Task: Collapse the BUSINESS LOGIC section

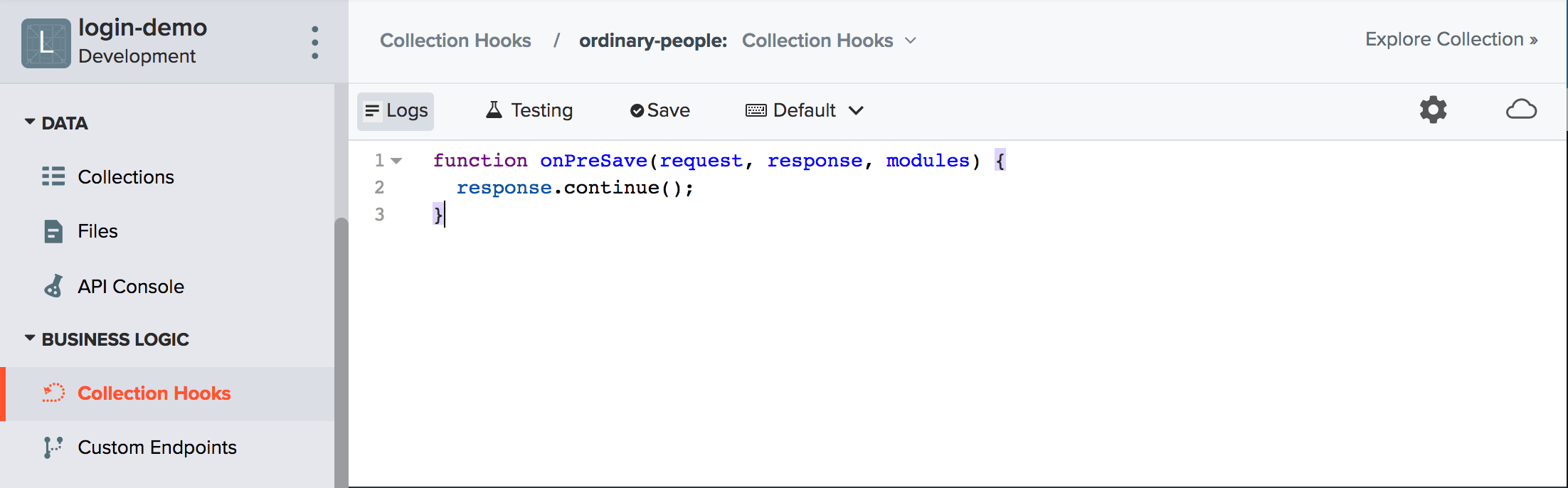Action: tap(30, 339)
